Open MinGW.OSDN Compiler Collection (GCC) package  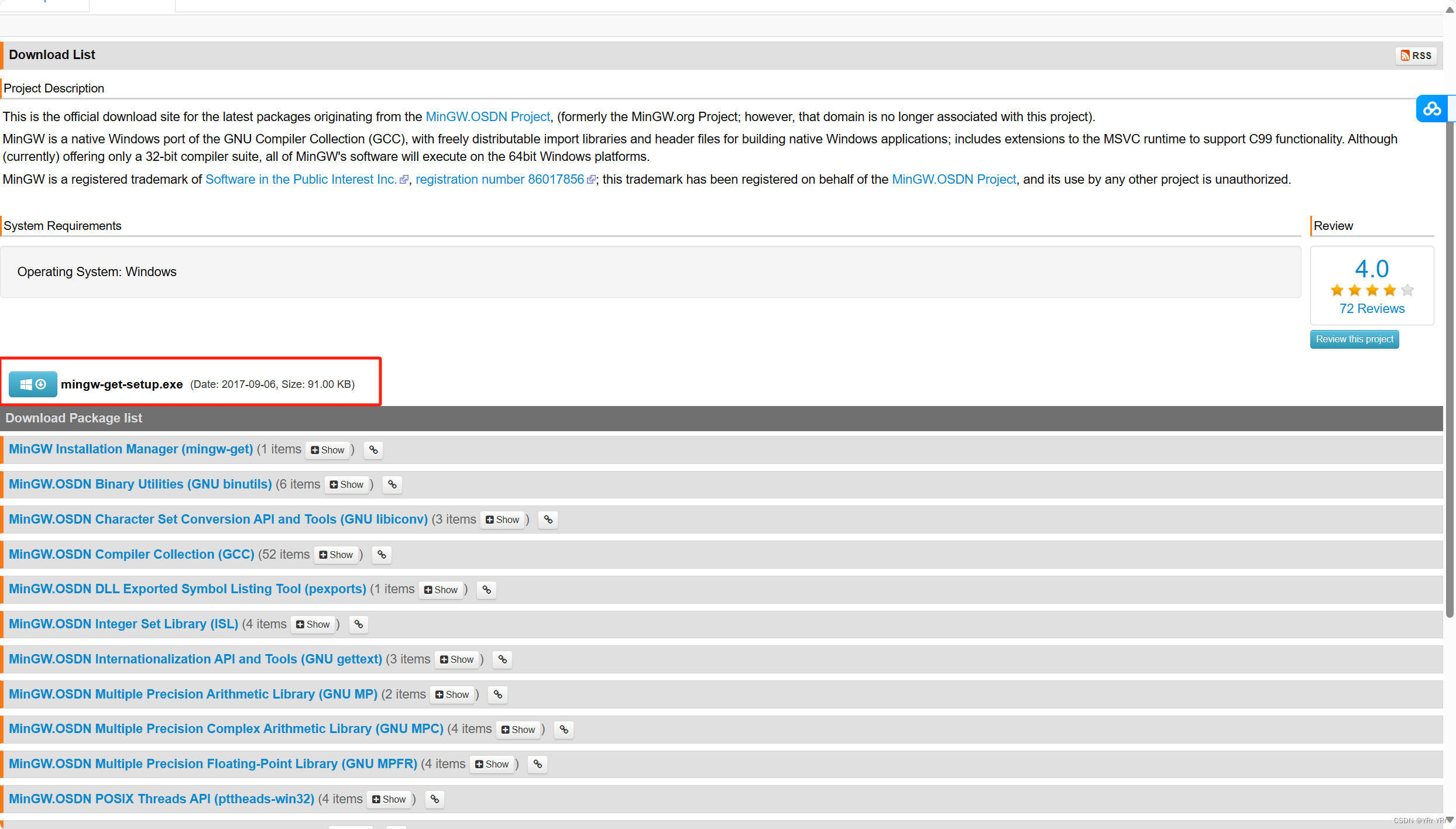coord(132,554)
